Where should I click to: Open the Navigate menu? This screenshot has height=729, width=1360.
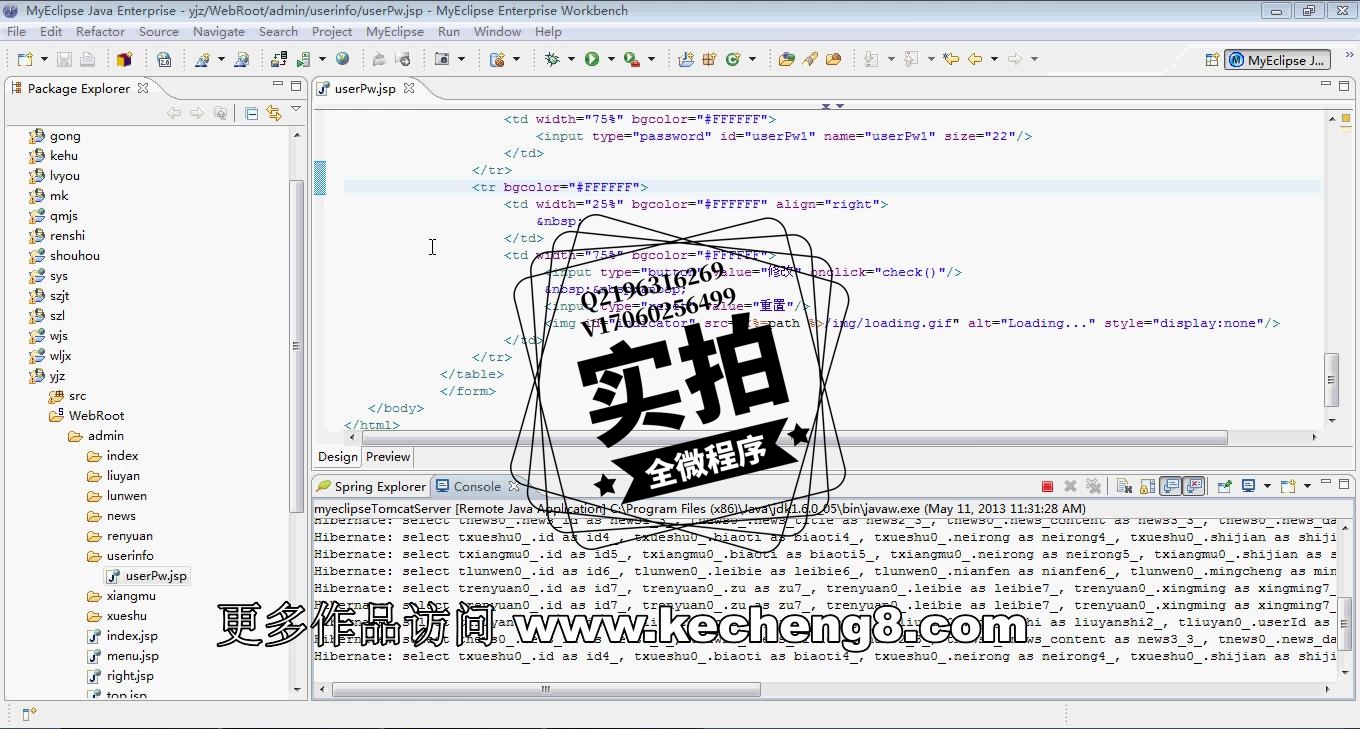[219, 31]
